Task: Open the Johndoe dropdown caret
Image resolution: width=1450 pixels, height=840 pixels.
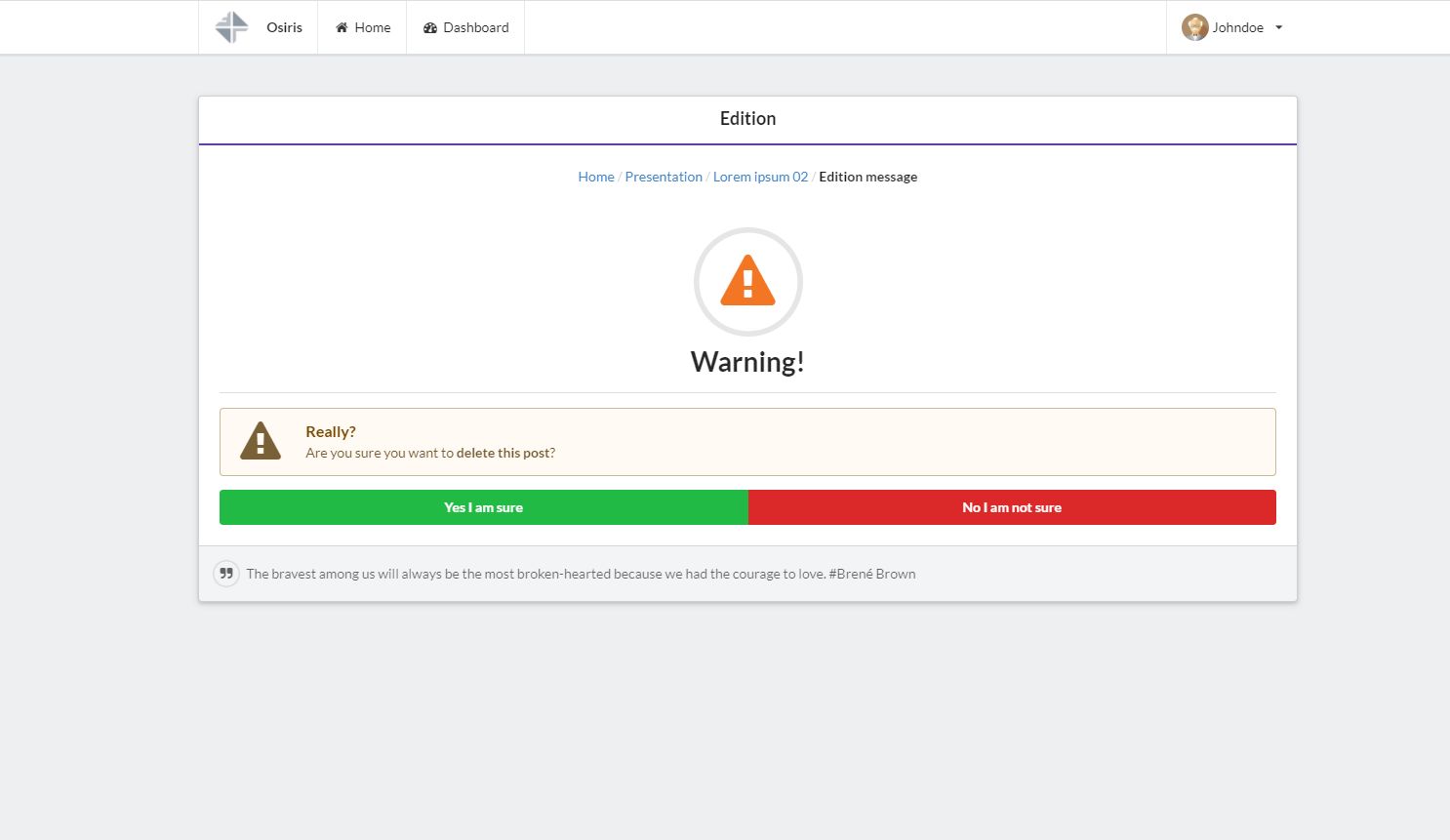Action: 1278,27
